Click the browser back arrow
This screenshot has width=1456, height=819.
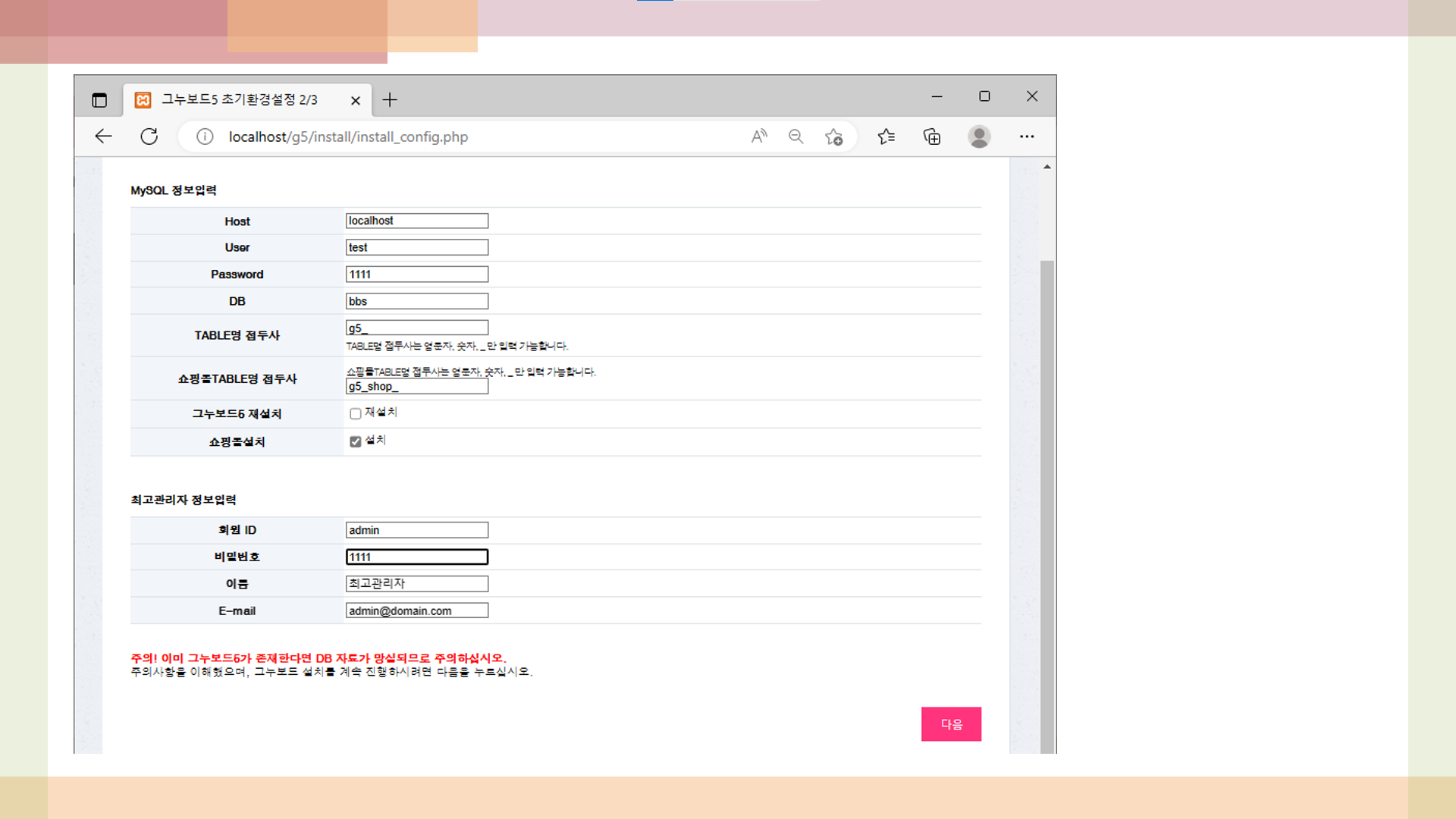tap(103, 136)
